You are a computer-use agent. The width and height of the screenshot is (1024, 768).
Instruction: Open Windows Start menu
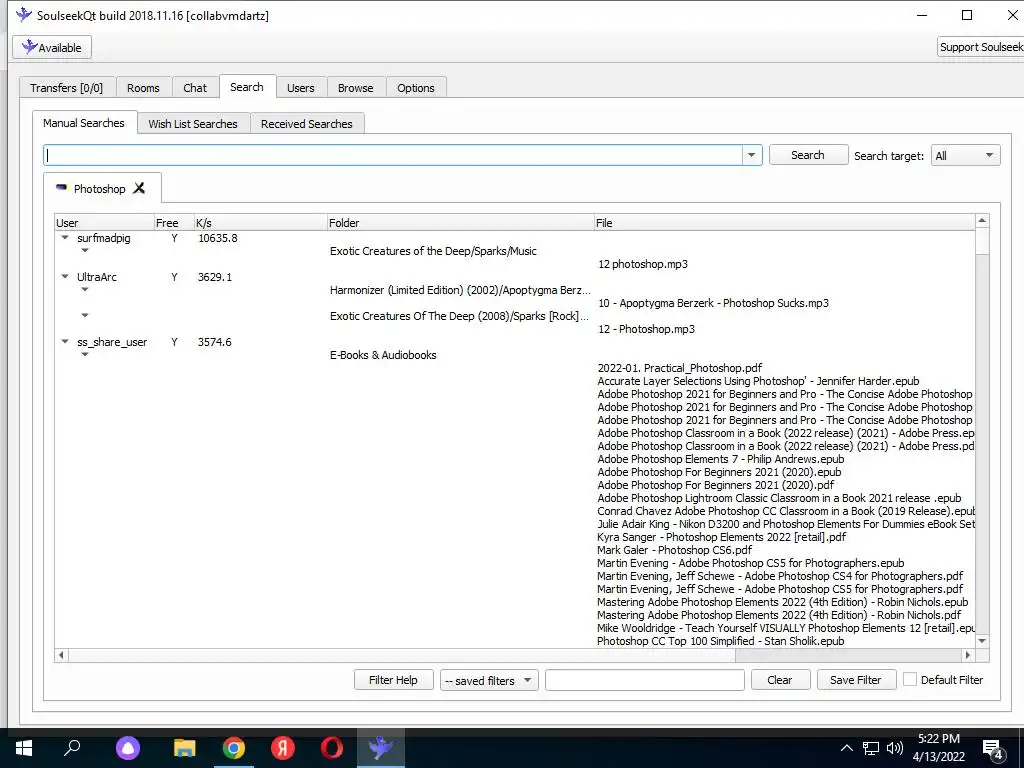[24, 748]
